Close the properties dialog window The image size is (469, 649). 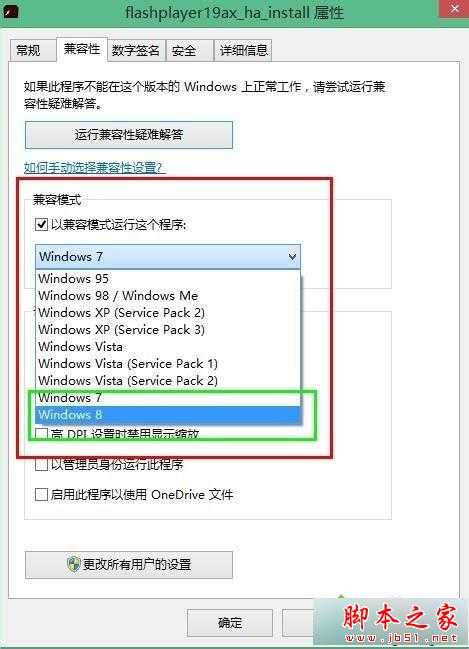click(x=454, y=9)
